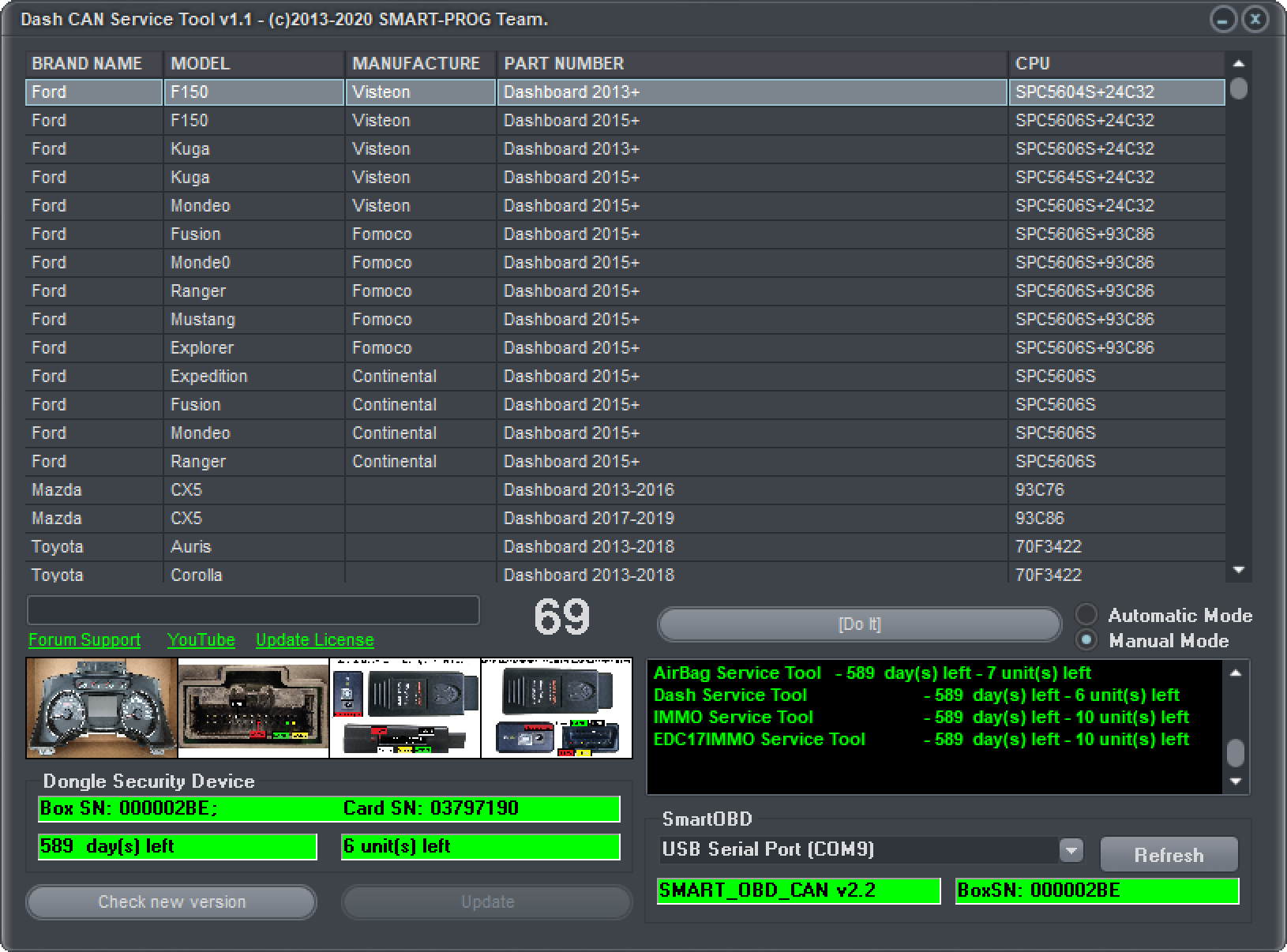This screenshot has height=952, width=1287.
Task: Click the OBD adapter device thumbnail
Action: (405, 707)
